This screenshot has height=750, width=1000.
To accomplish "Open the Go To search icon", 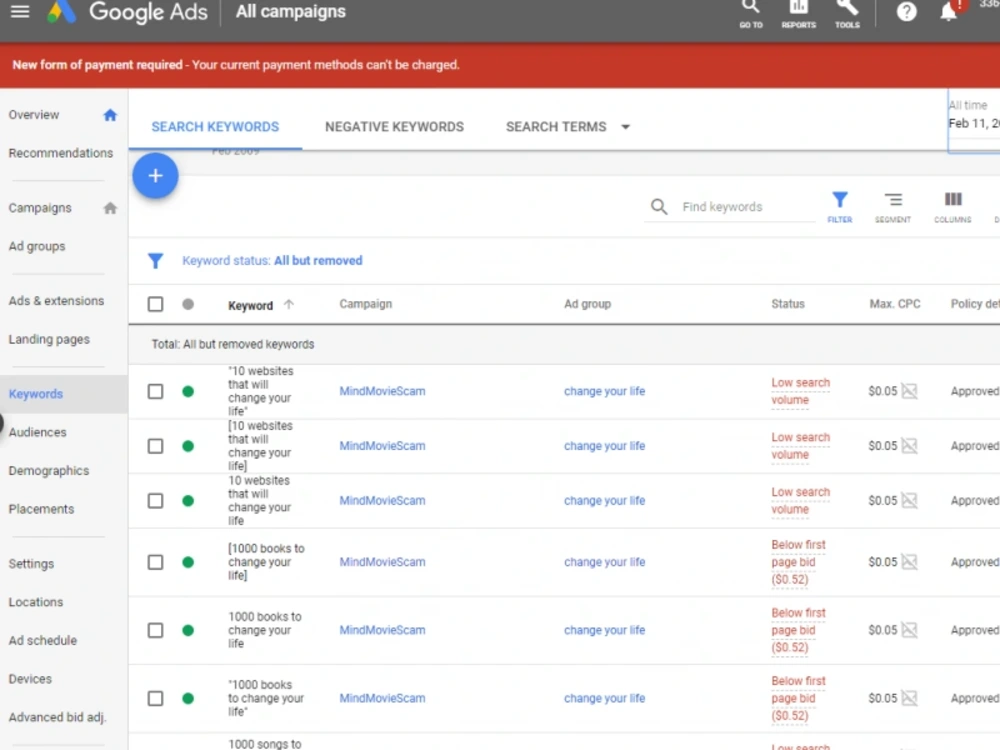I will coord(751,13).
